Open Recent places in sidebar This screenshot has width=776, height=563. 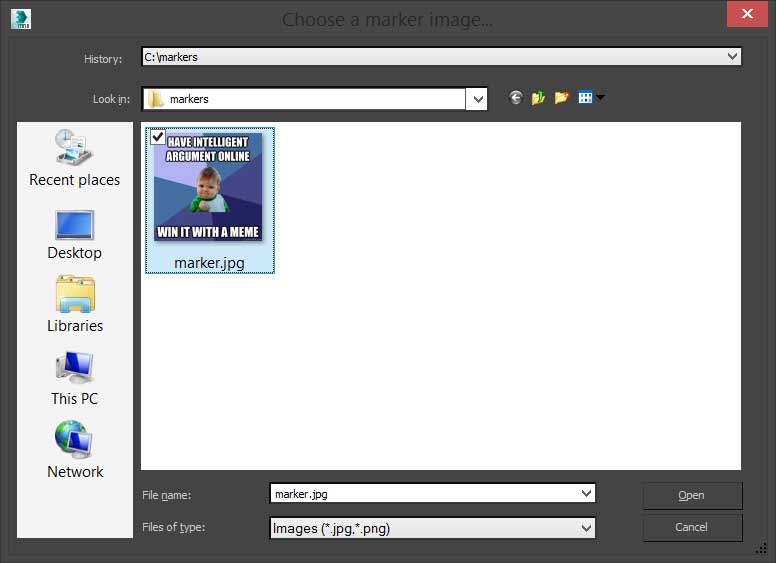pos(75,158)
